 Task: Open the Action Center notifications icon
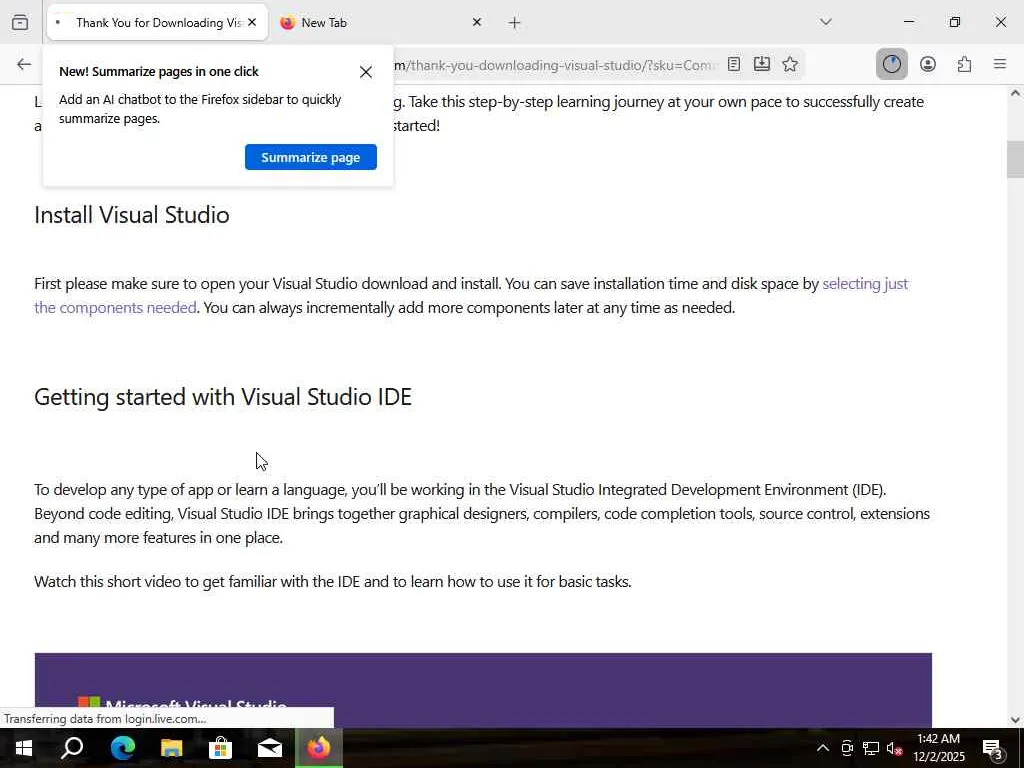point(993,749)
